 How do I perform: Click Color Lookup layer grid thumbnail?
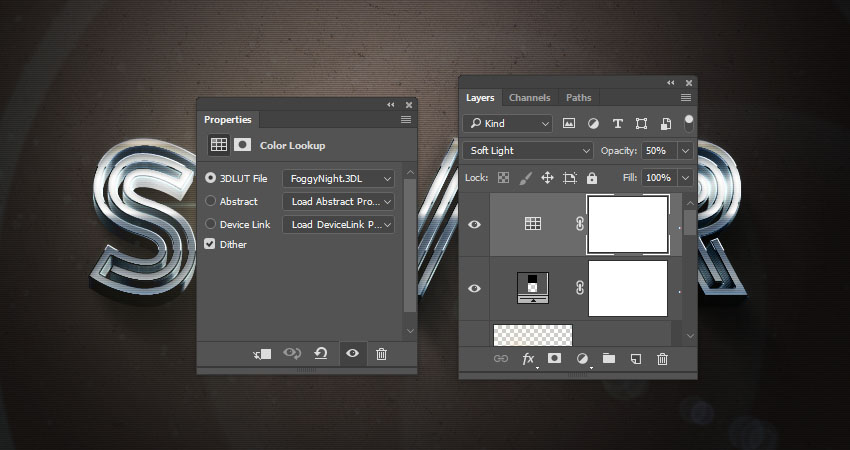533,223
